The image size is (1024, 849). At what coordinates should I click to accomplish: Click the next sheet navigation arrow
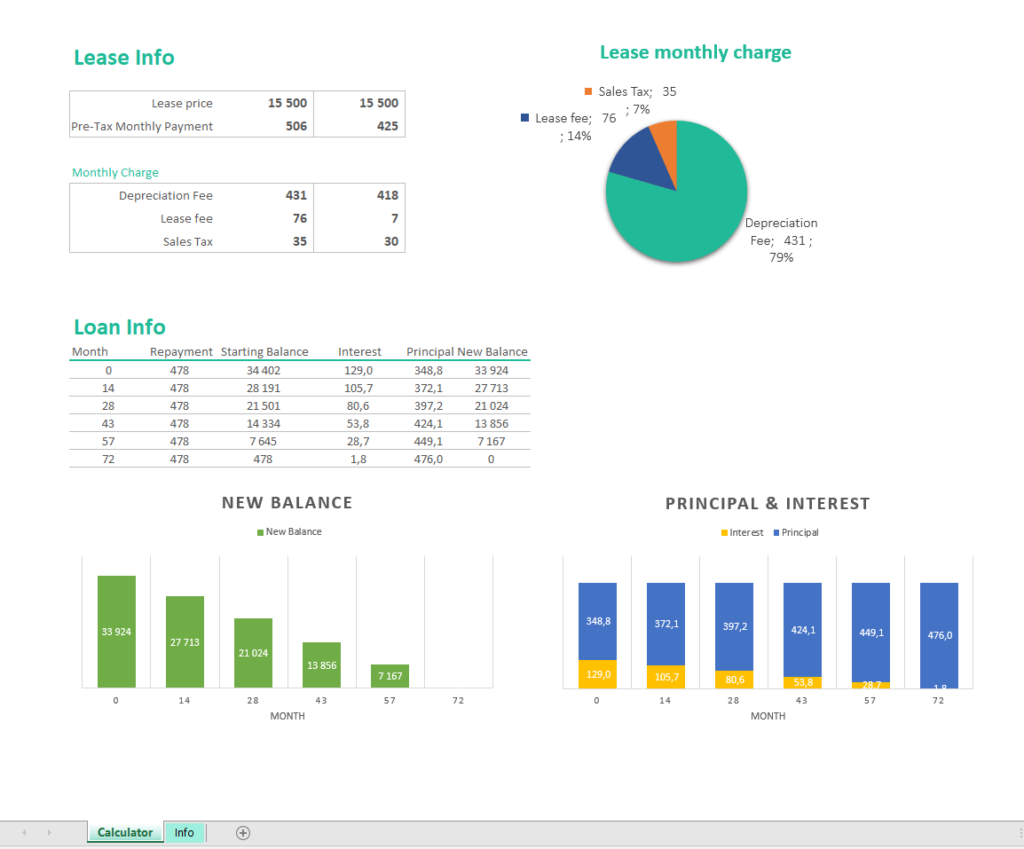coord(48,832)
